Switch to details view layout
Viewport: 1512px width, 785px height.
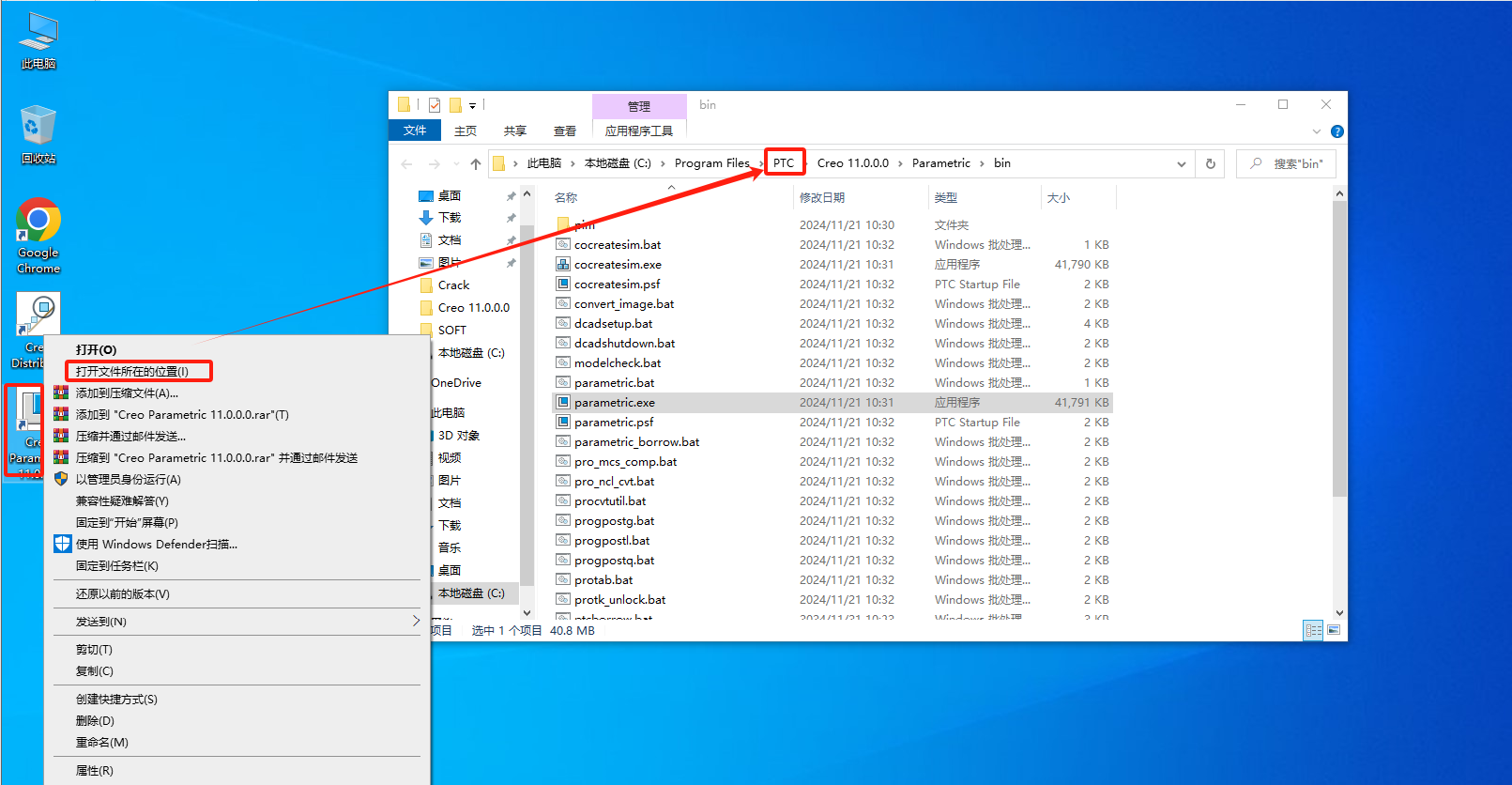coord(1314,630)
